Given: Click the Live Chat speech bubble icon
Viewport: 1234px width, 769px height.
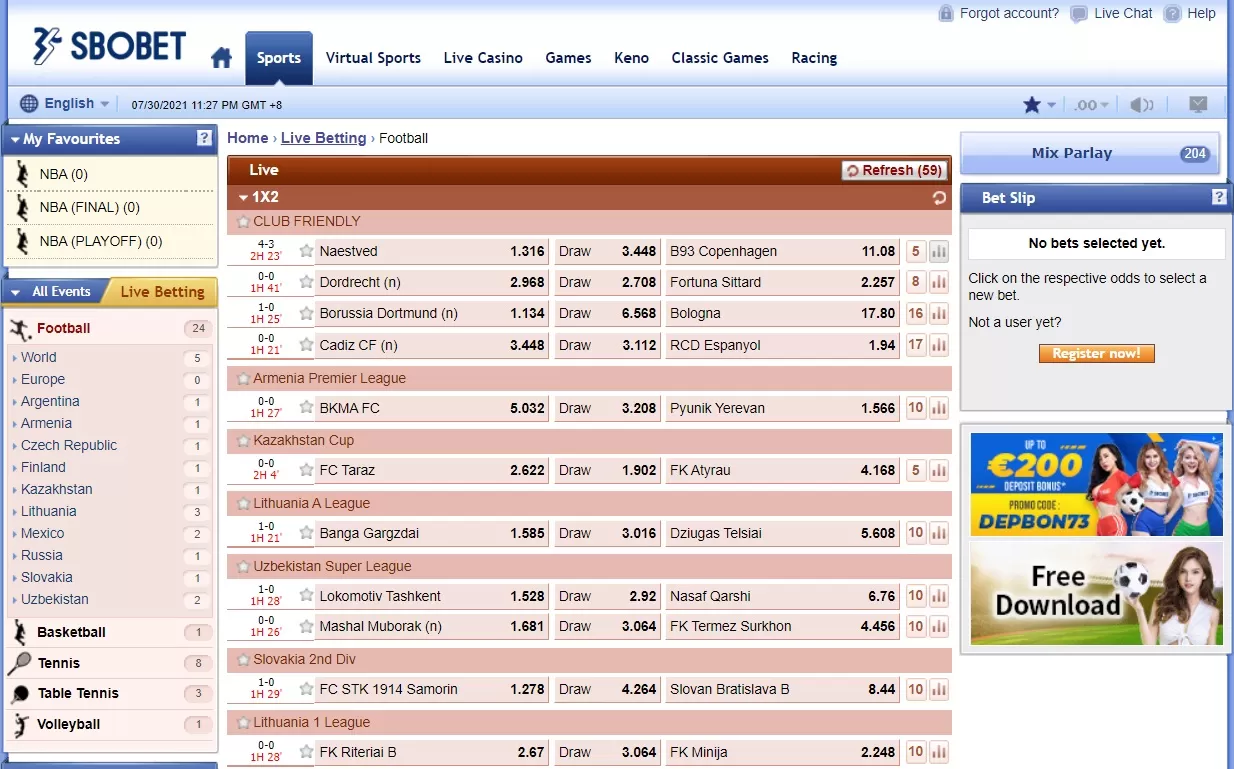Looking at the screenshot, I should click(1079, 14).
